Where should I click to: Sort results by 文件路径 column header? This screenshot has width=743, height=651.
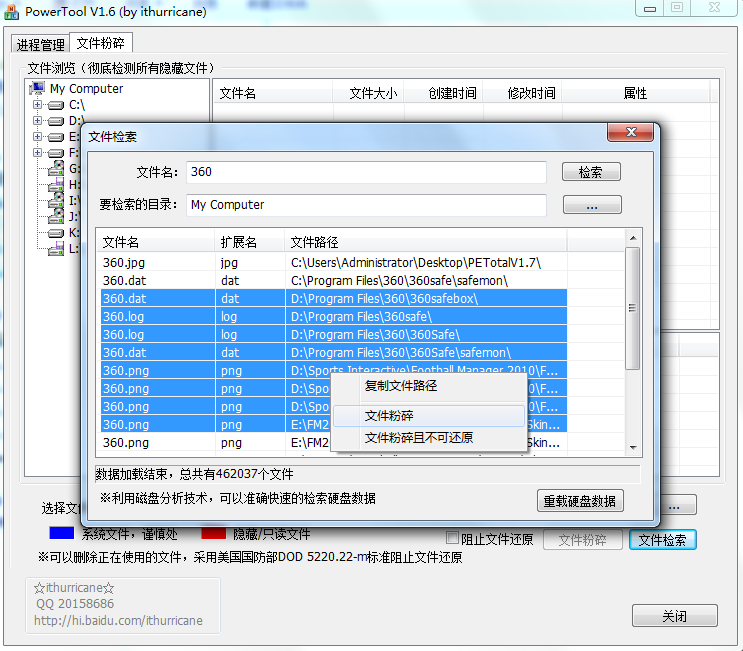426,242
